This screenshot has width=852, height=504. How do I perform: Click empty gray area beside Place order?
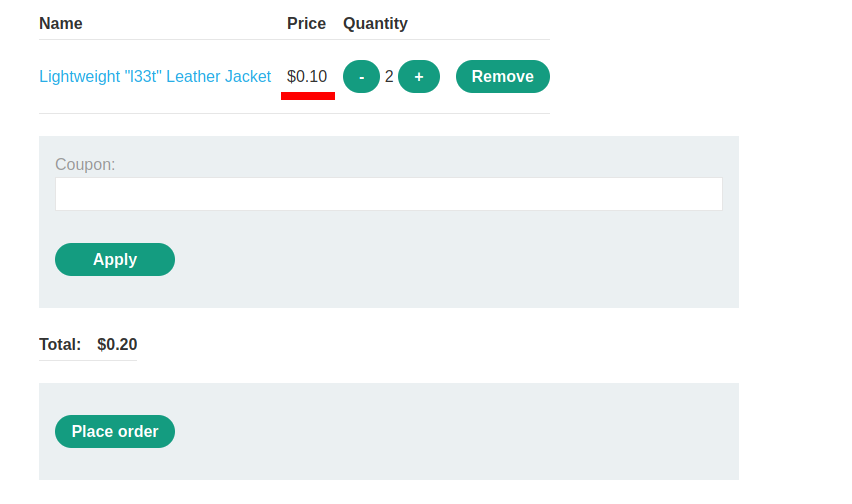[x=450, y=432]
